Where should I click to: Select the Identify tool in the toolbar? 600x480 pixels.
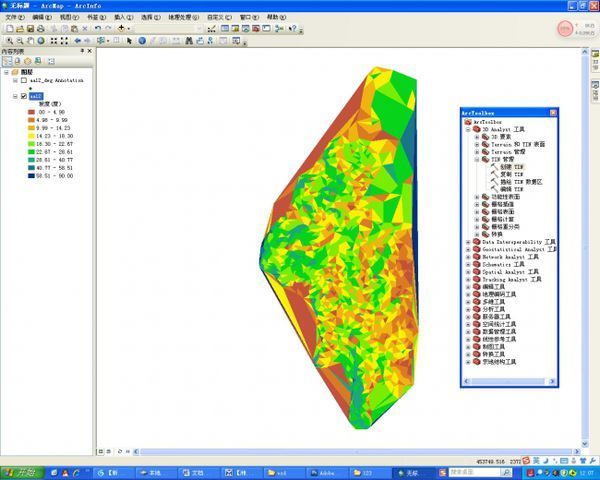[141, 41]
